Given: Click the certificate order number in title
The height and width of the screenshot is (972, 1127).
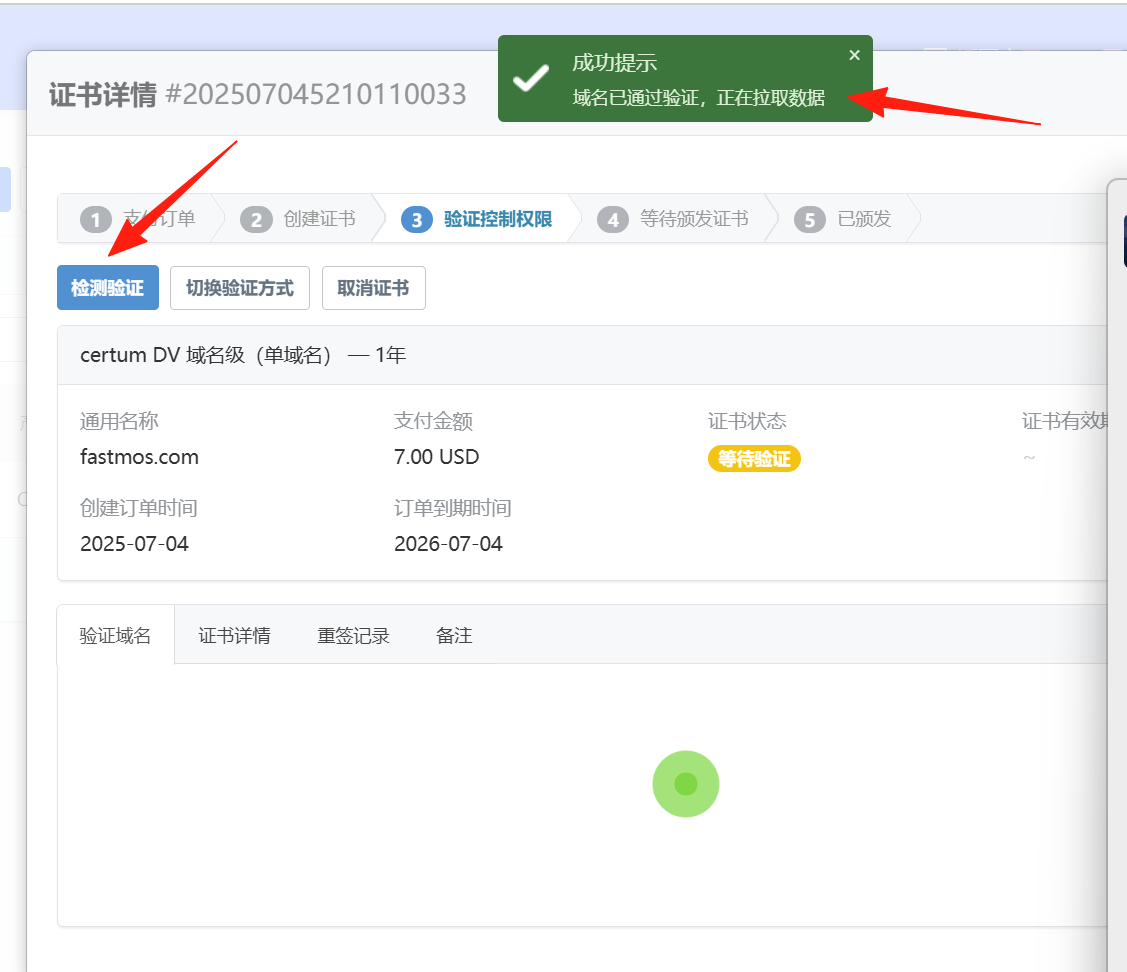Looking at the screenshot, I should [316, 95].
